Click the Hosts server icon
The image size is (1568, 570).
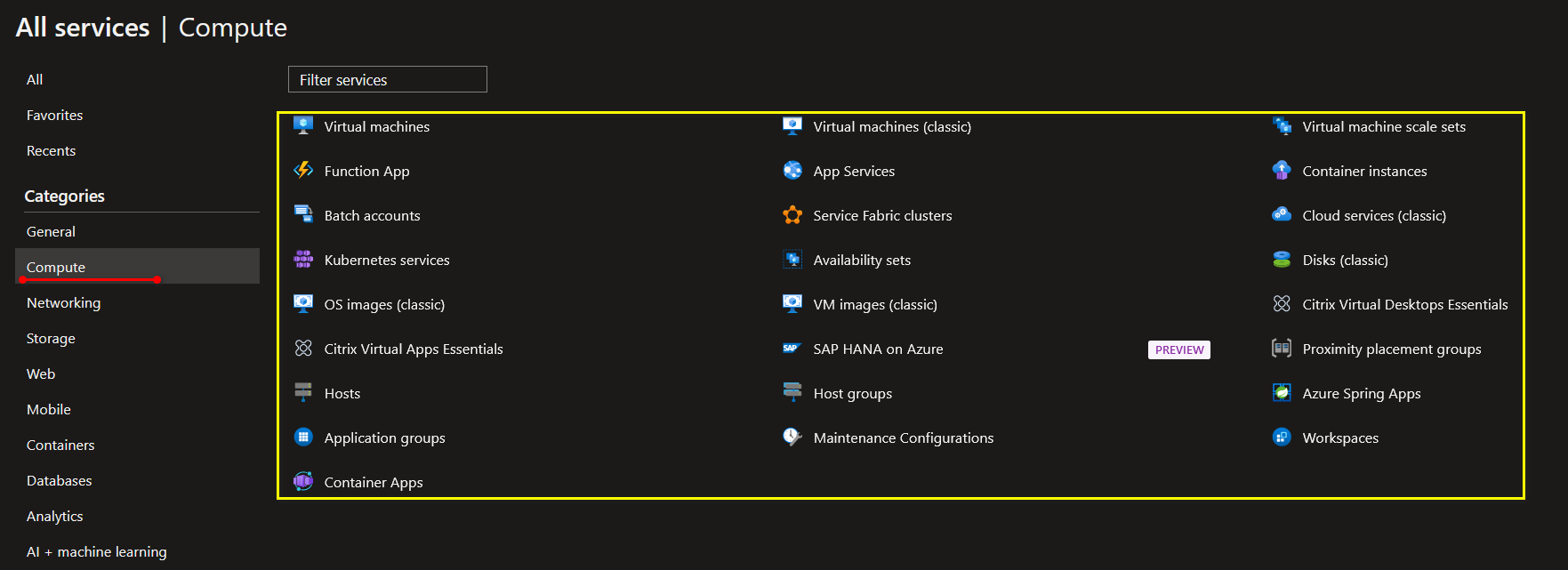click(x=303, y=392)
